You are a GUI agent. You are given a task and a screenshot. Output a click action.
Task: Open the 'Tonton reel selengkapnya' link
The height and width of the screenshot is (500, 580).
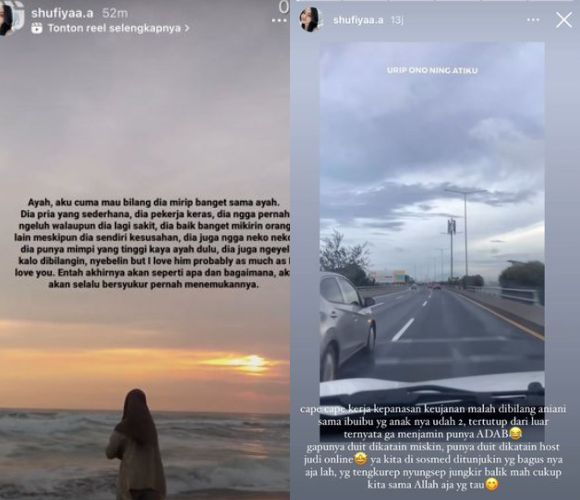(x=115, y=28)
